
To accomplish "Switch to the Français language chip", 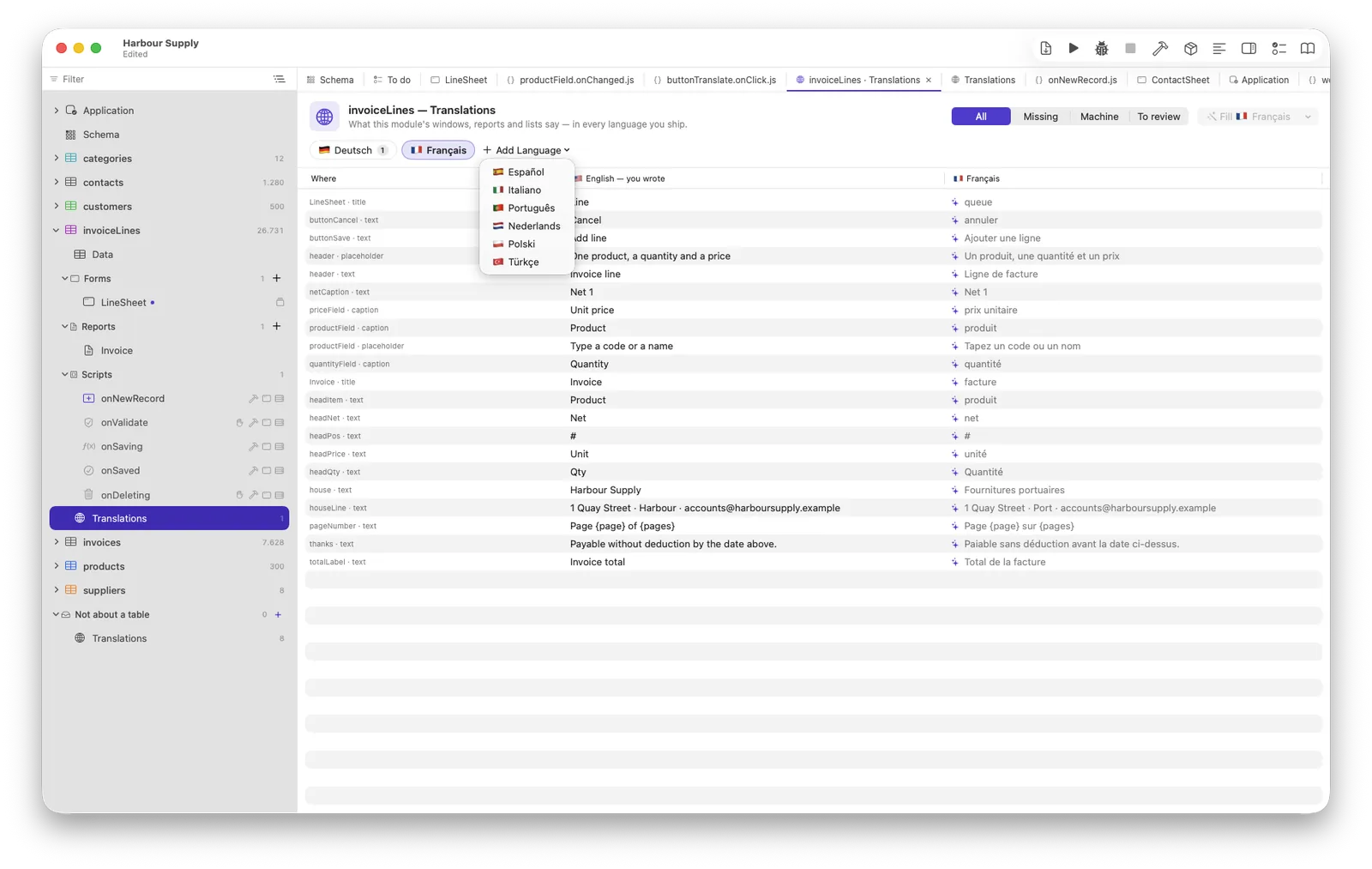I will (x=438, y=150).
